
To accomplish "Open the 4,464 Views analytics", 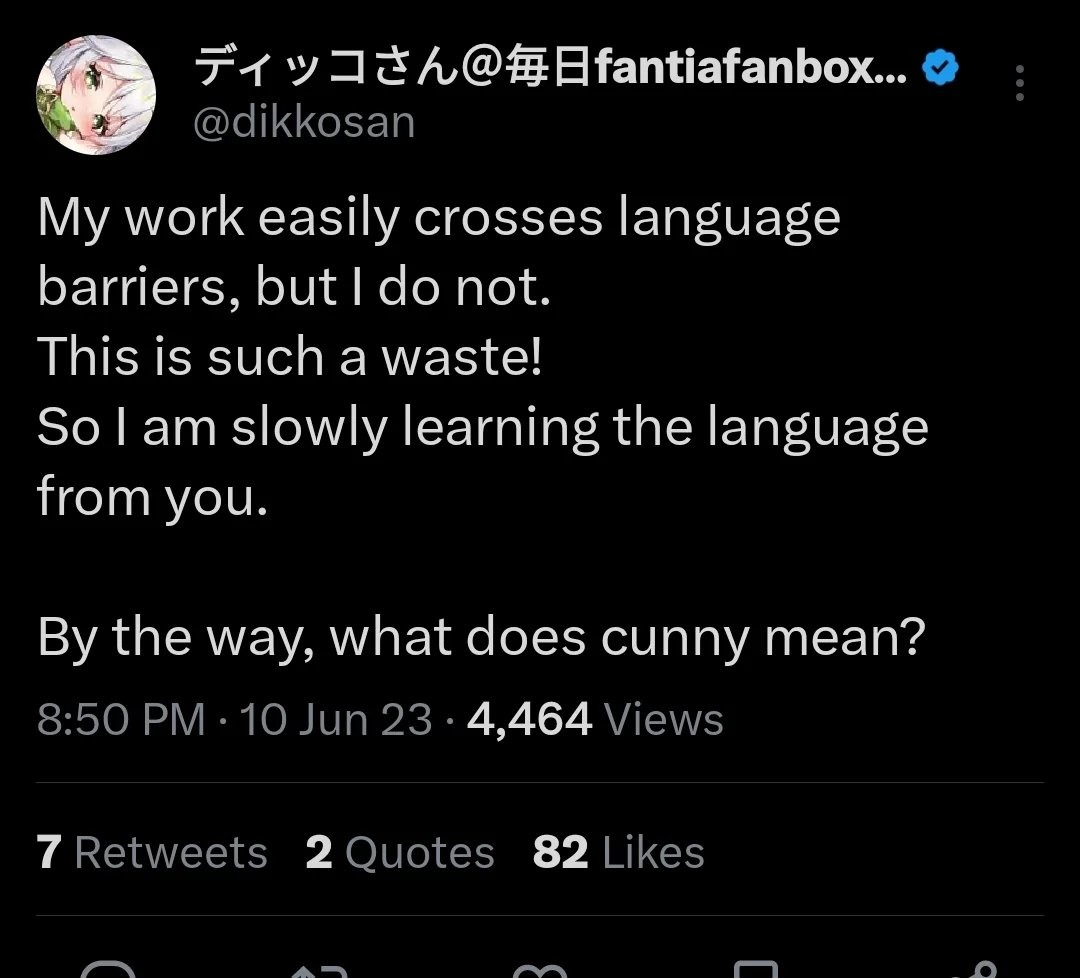I will click(x=595, y=720).
